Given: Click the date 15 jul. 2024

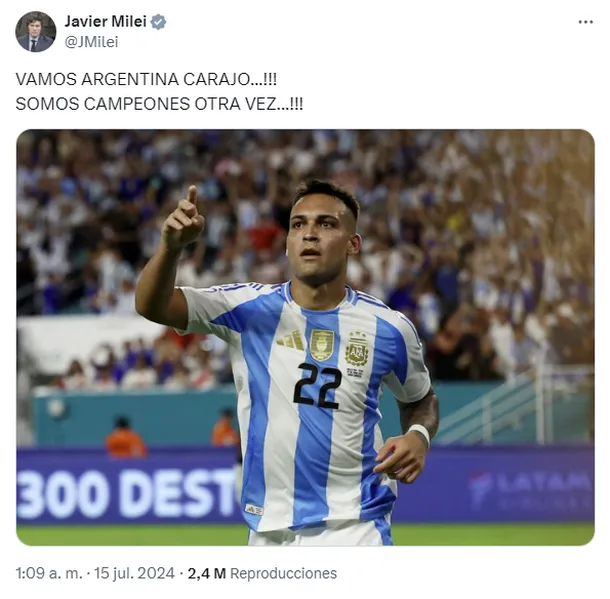Looking at the screenshot, I should [x=134, y=573].
